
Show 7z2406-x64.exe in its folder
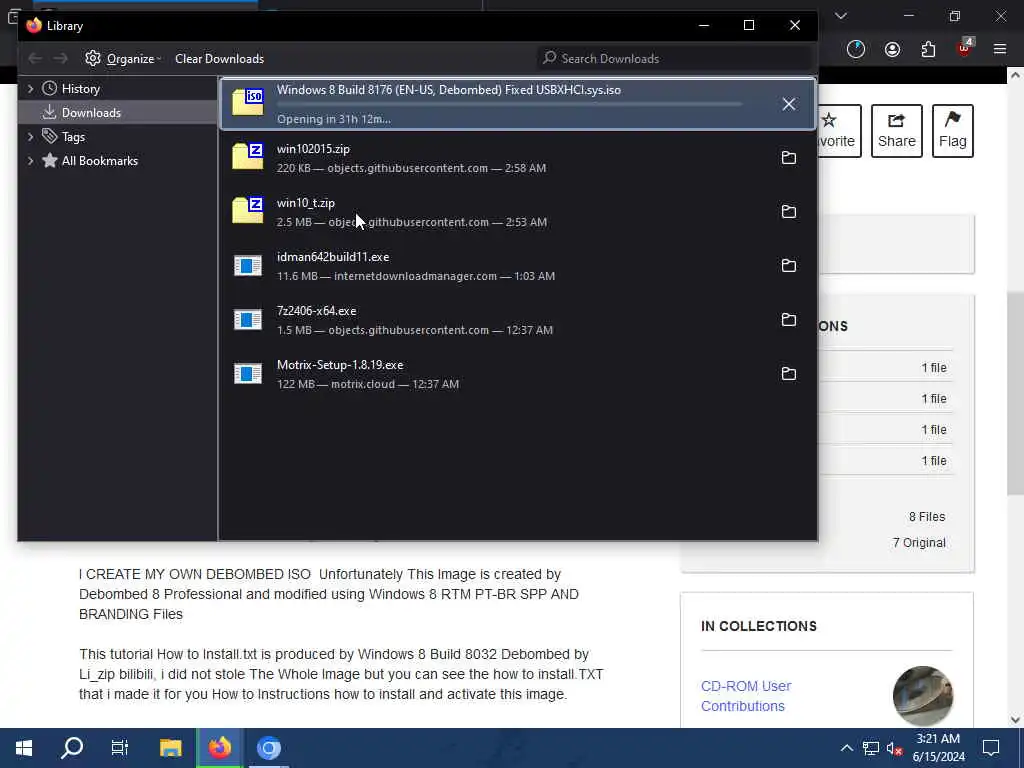(x=788, y=319)
